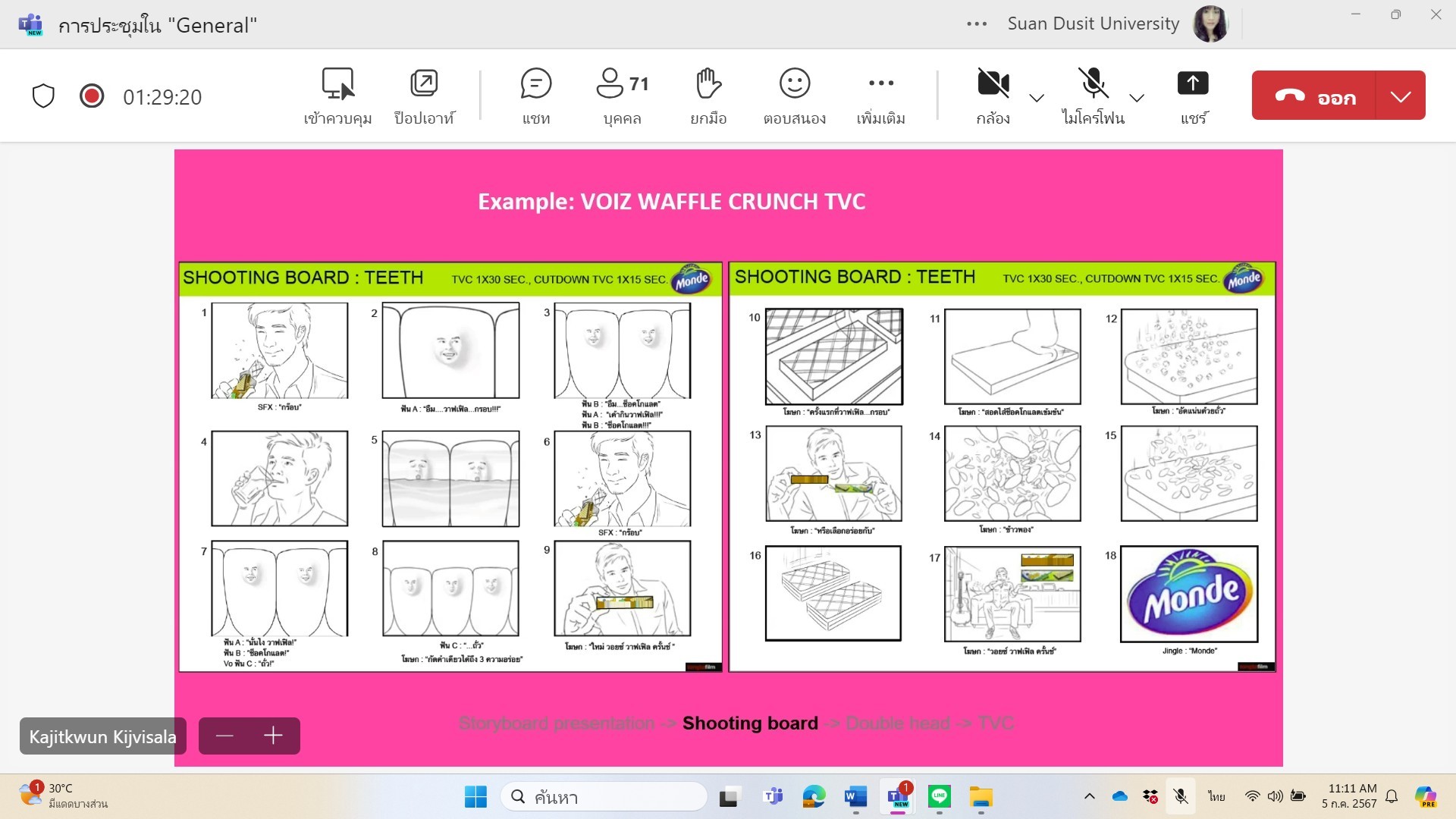Expand the leave options dropdown arrow
The height and width of the screenshot is (819, 1456).
1401,96
